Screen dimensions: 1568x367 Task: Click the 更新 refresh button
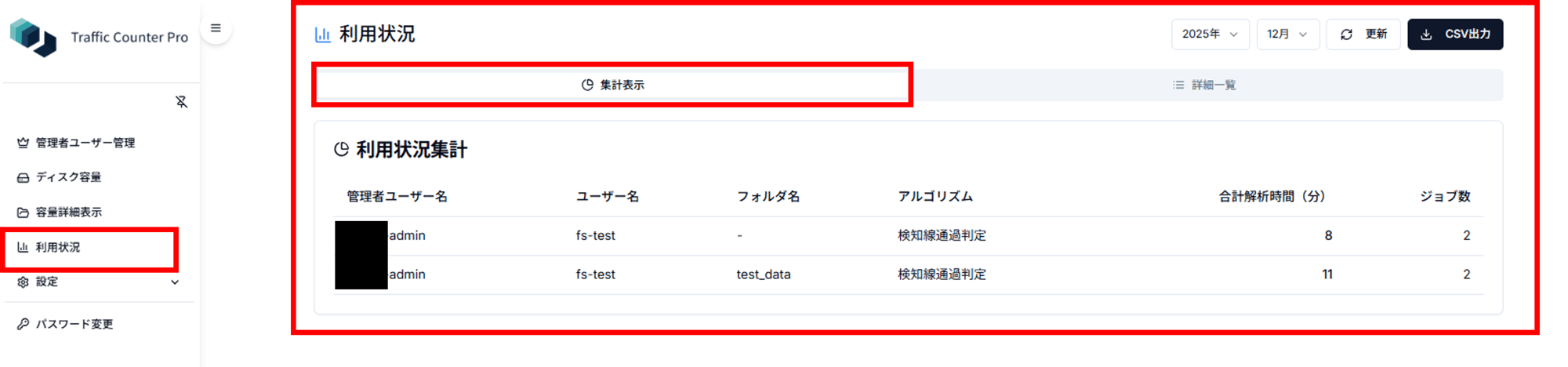(1363, 35)
